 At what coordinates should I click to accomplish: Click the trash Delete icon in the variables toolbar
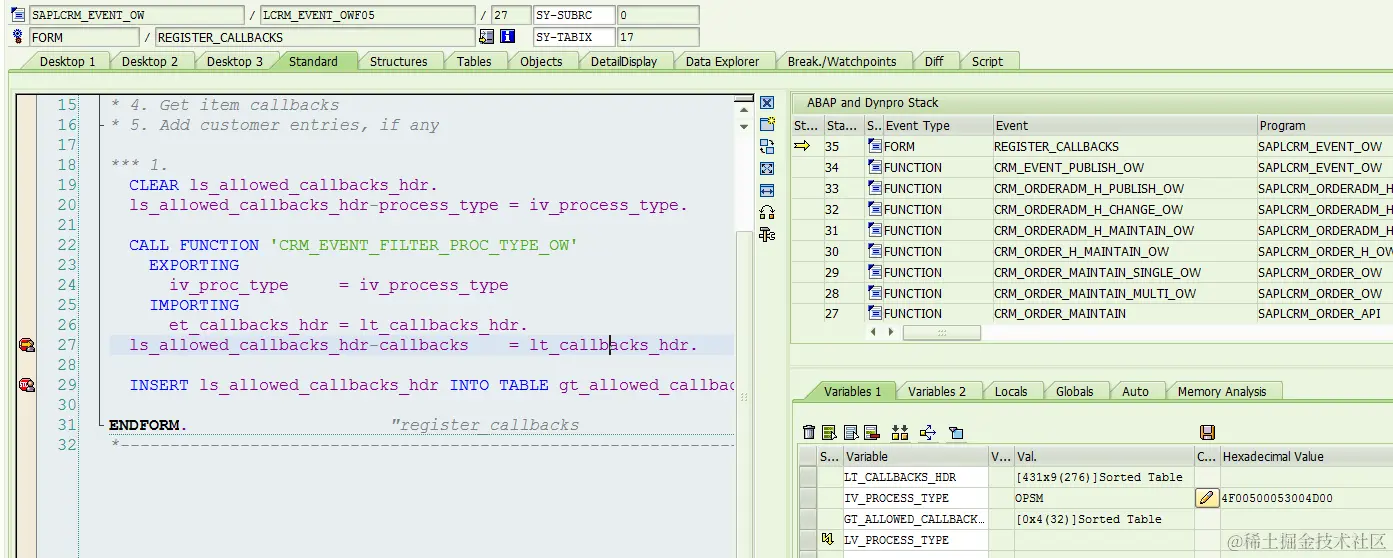(x=809, y=432)
